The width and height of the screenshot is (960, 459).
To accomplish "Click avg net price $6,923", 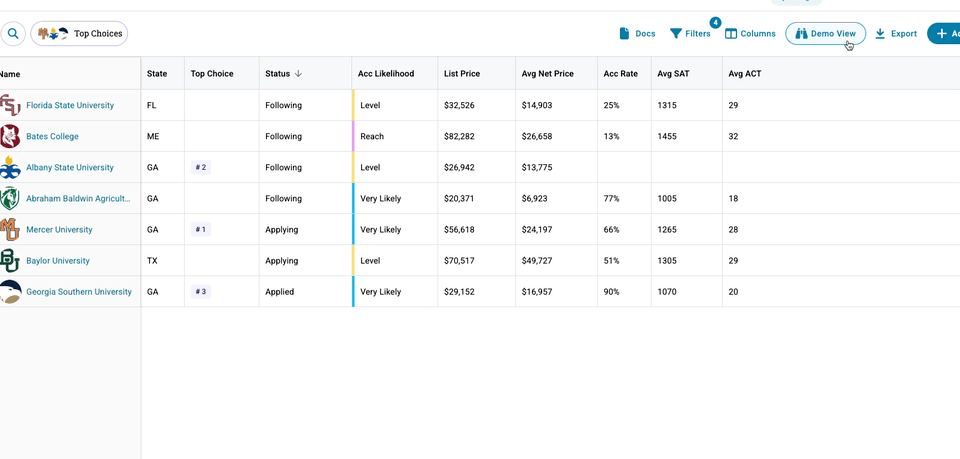I will point(534,198).
